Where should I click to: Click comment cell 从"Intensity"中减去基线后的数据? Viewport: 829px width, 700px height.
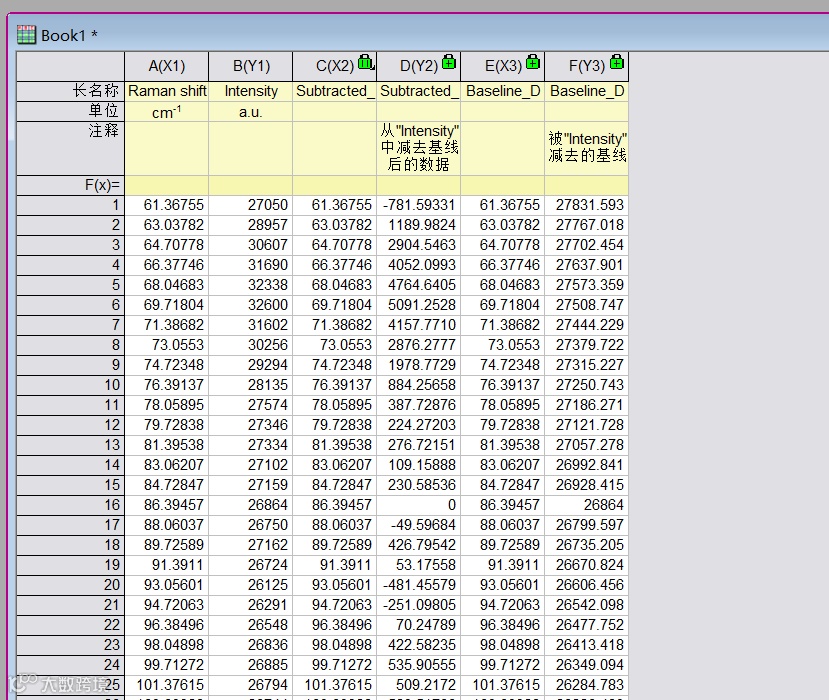click(x=419, y=149)
